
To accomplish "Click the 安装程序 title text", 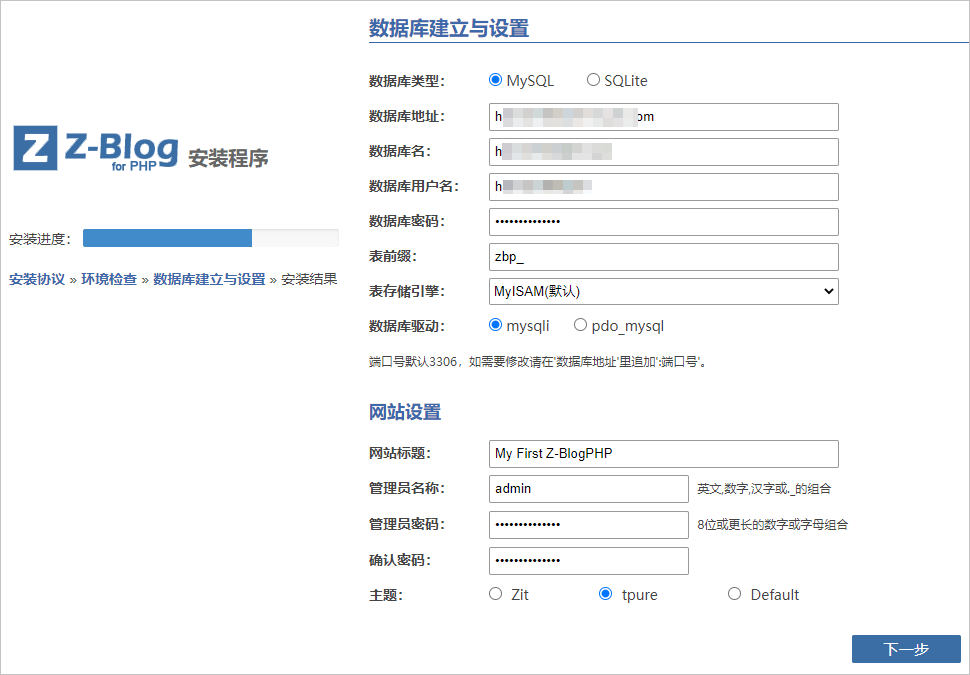I will [x=228, y=158].
